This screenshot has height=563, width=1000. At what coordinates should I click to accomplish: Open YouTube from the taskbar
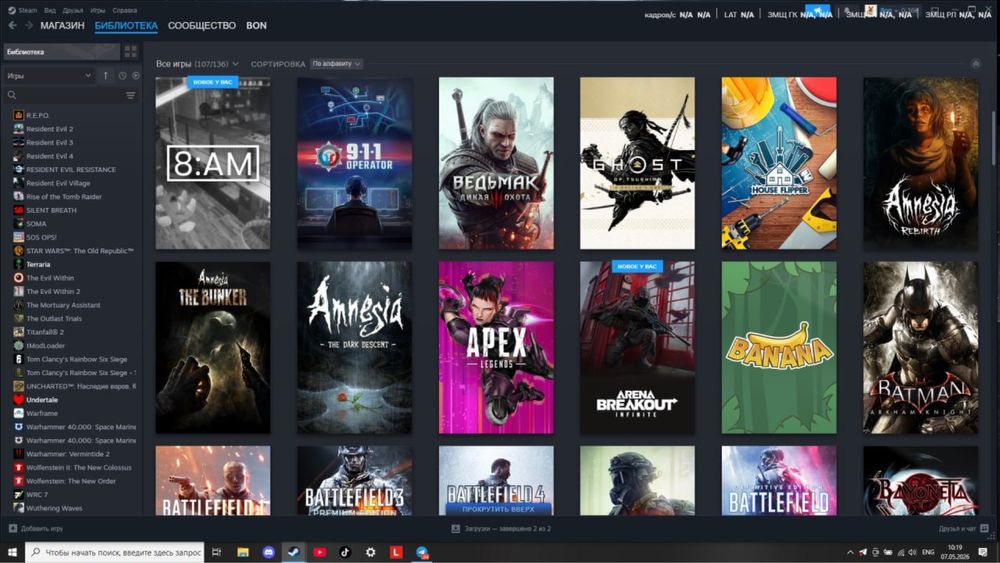click(x=320, y=552)
